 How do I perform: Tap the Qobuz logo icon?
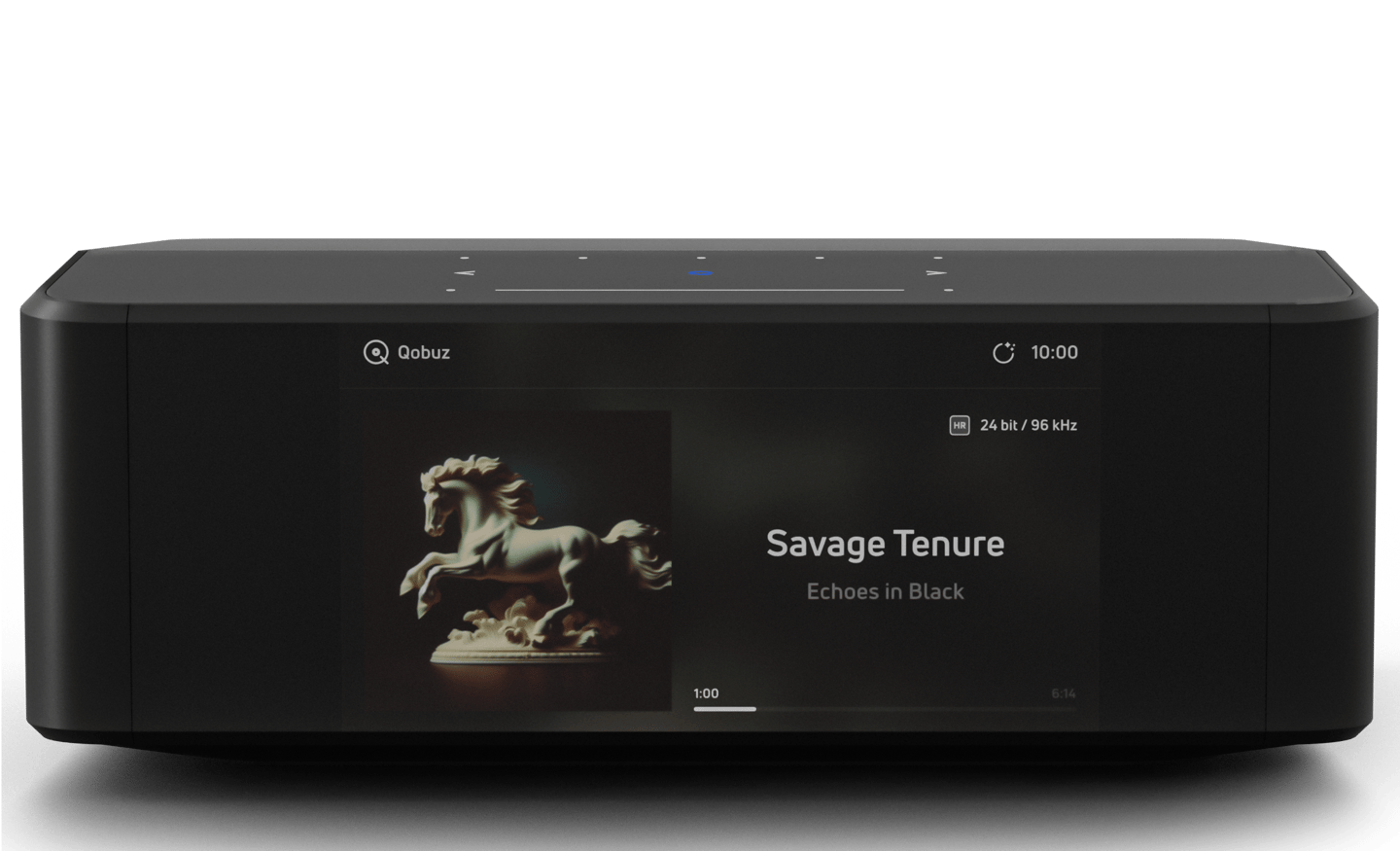[x=376, y=352]
